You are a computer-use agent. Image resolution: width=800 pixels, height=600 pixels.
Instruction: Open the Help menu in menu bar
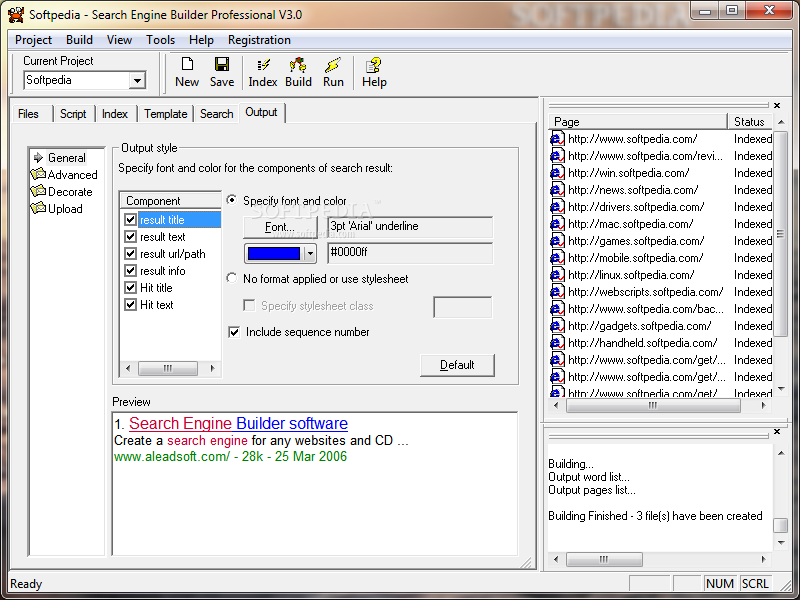201,40
